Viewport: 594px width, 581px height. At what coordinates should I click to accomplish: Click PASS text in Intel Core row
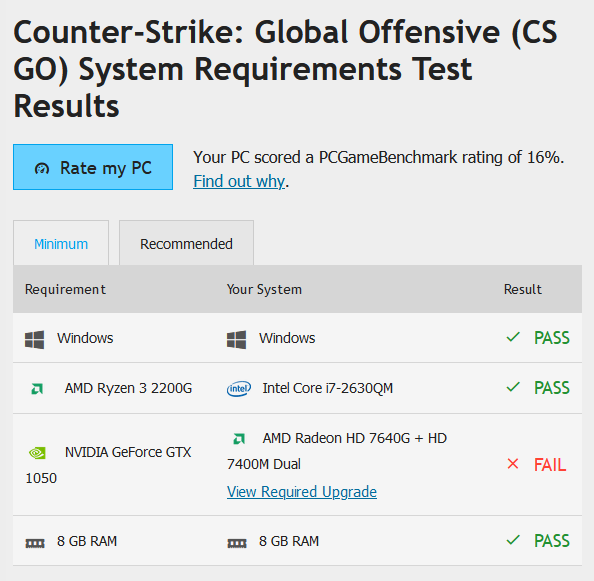[552, 387]
